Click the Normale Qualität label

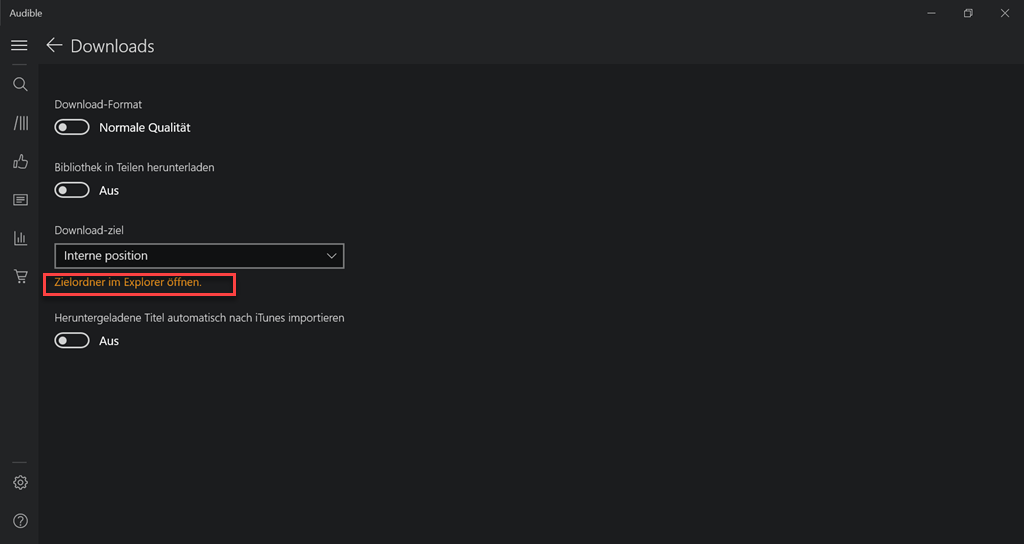[x=144, y=128]
